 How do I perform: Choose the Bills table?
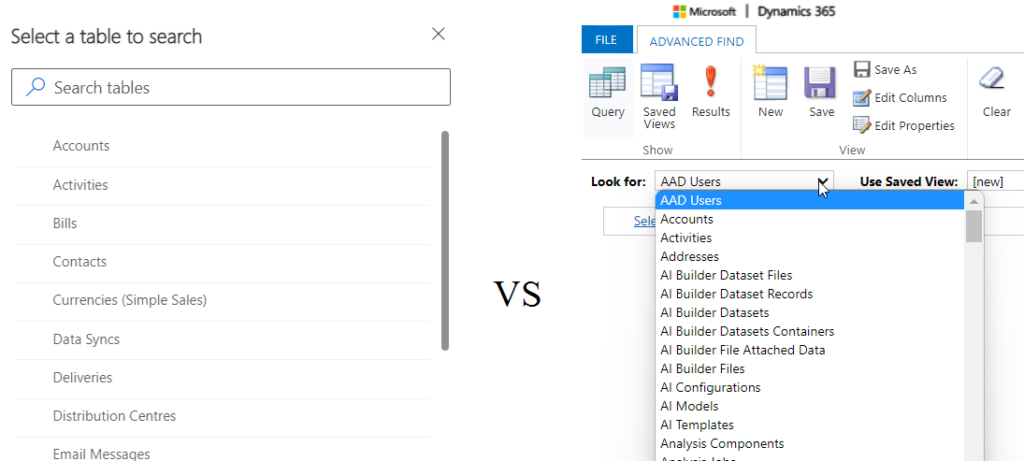pyautogui.click(x=223, y=223)
